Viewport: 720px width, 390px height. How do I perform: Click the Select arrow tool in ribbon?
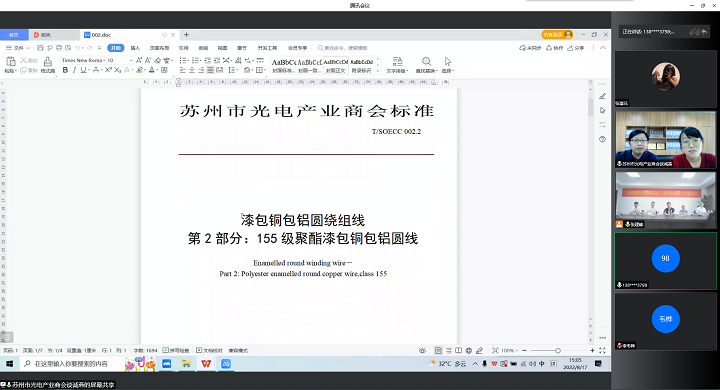click(x=448, y=65)
